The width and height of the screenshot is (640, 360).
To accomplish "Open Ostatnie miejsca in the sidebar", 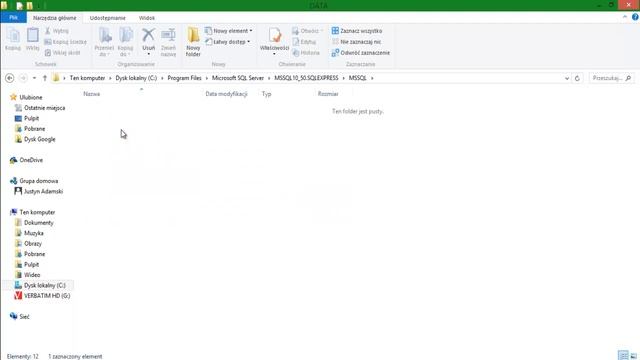I will (x=44, y=108).
